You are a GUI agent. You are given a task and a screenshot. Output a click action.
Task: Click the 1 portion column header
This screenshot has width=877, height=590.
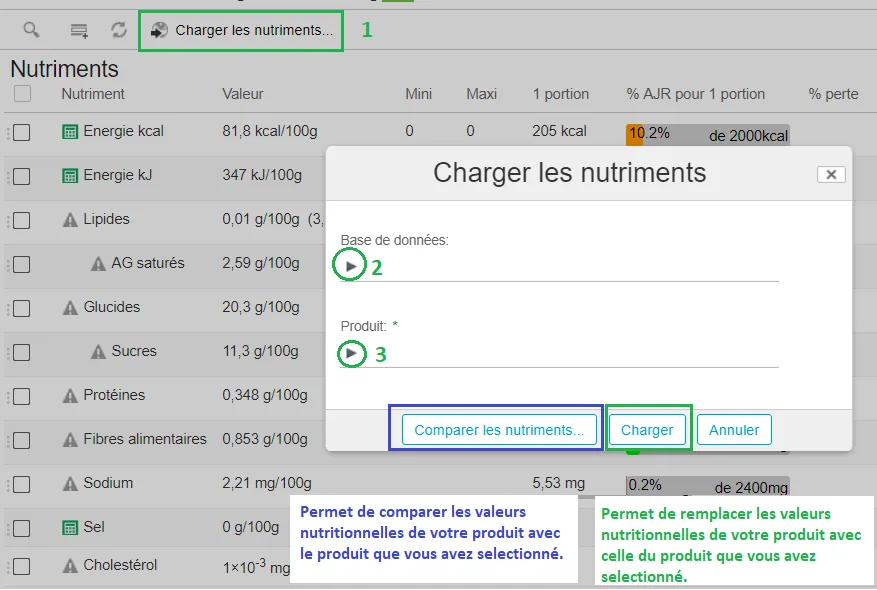point(560,94)
